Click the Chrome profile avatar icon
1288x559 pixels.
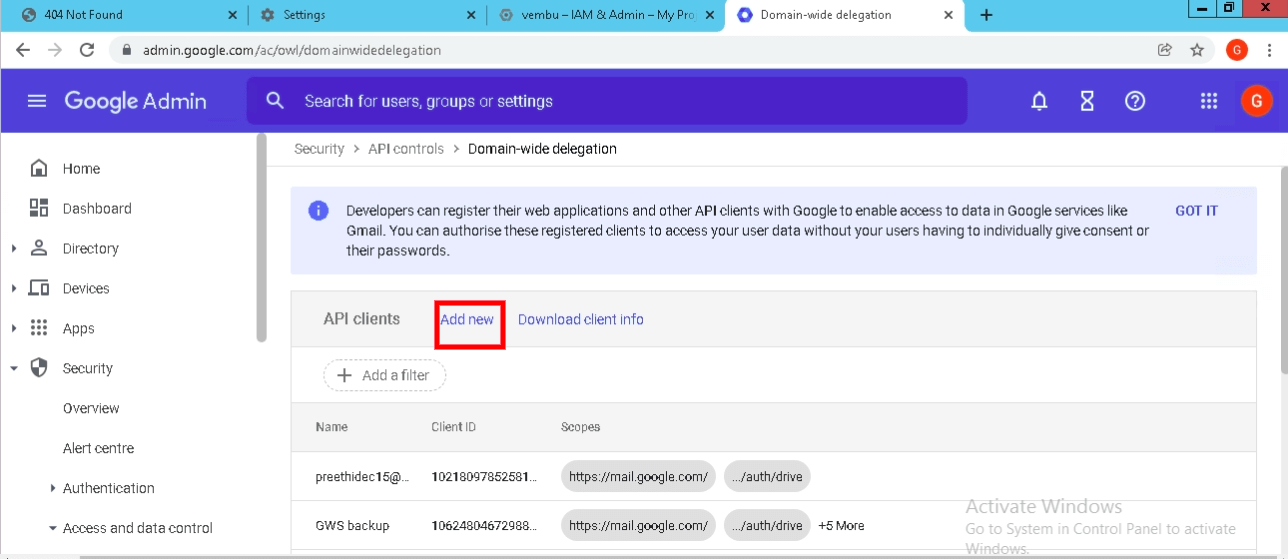[1237, 50]
